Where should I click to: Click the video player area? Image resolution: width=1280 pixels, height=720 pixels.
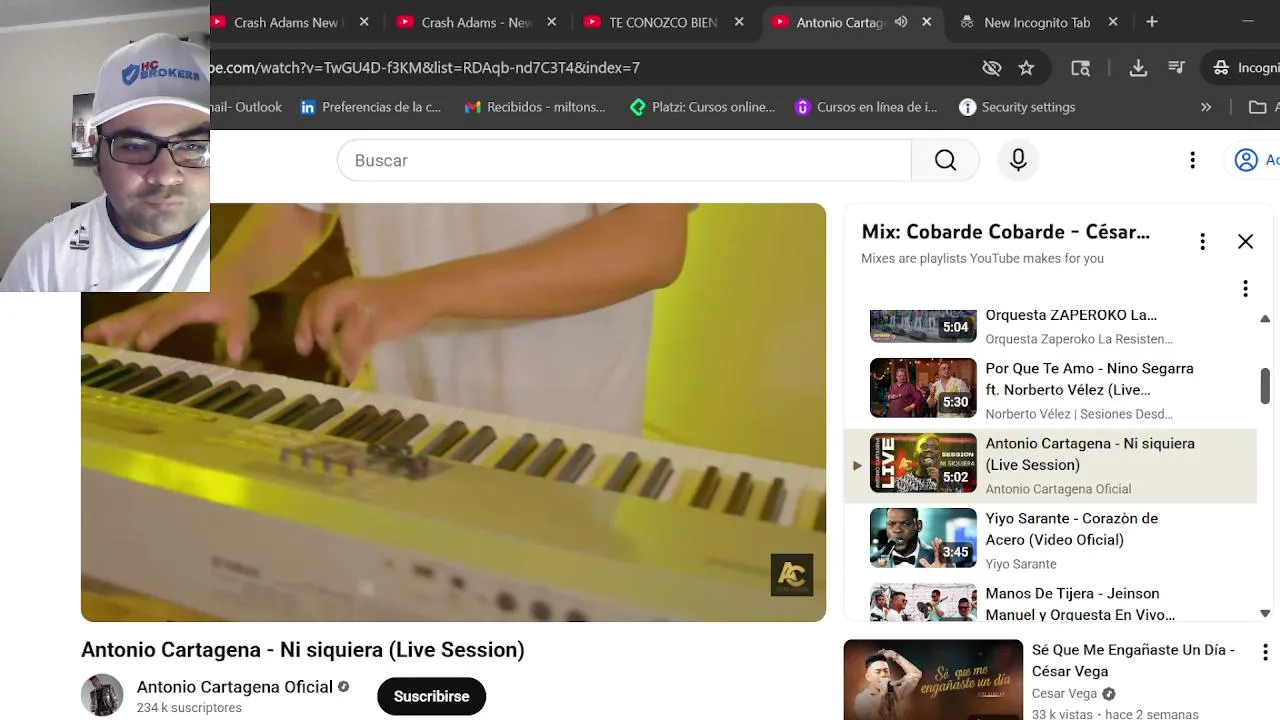453,412
